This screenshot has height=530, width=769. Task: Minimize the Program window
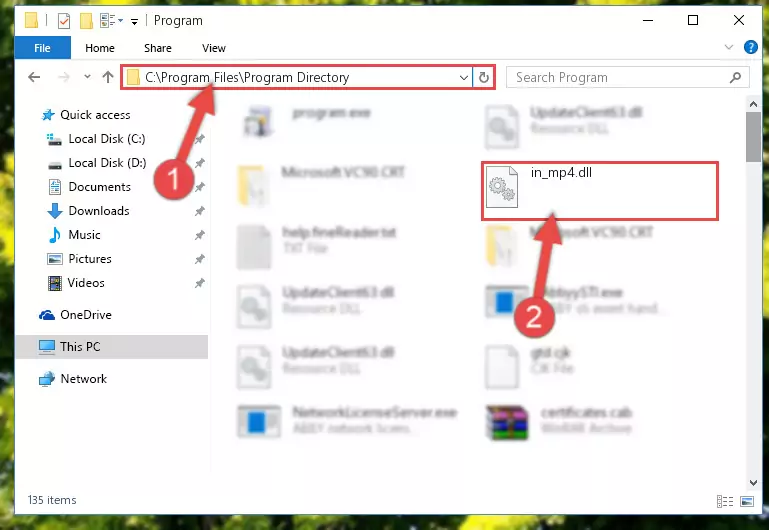647,20
